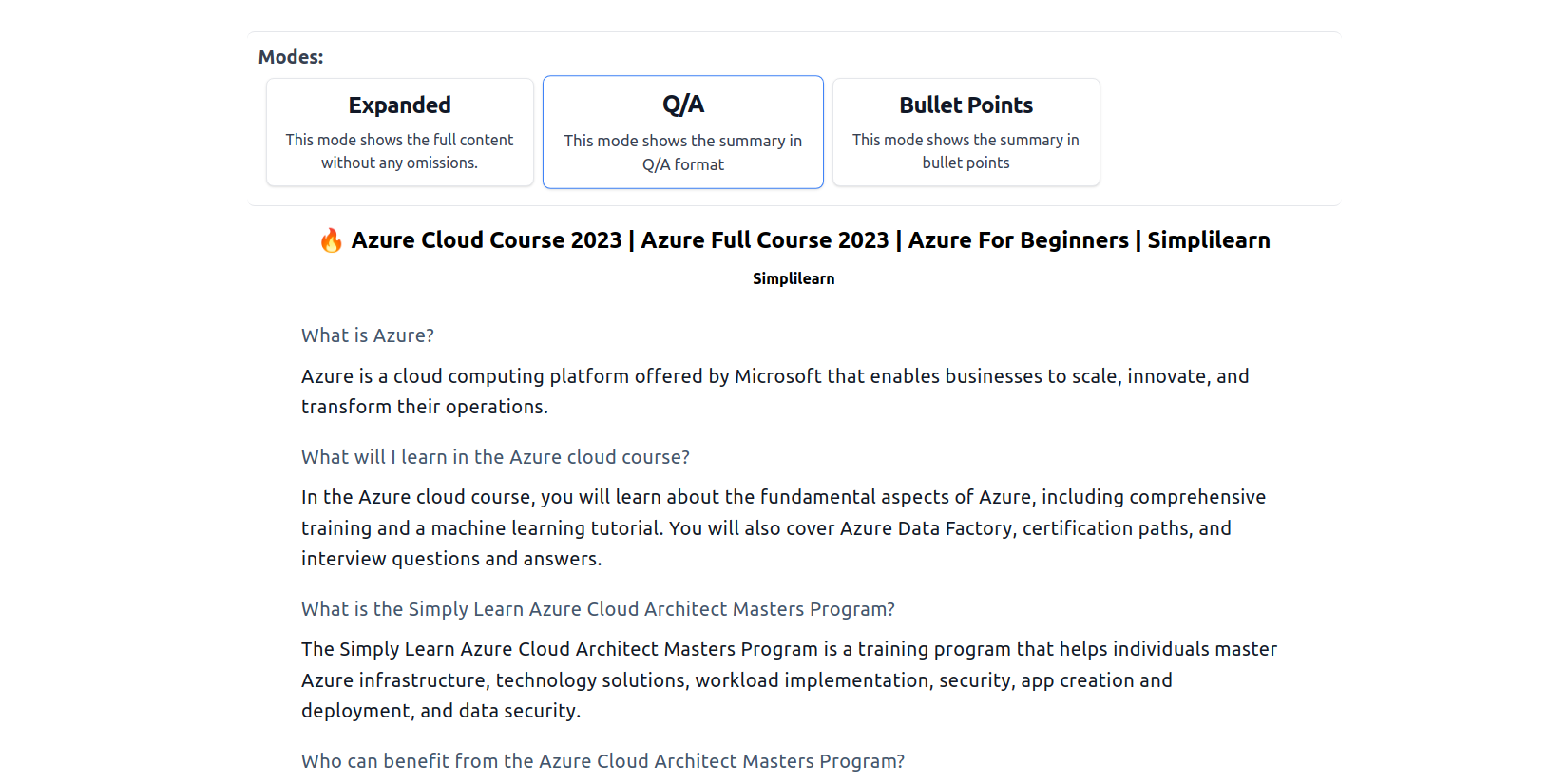Click 'summary in bullet points' description text
Viewport: 1568px width, 784px height.
pos(966,151)
